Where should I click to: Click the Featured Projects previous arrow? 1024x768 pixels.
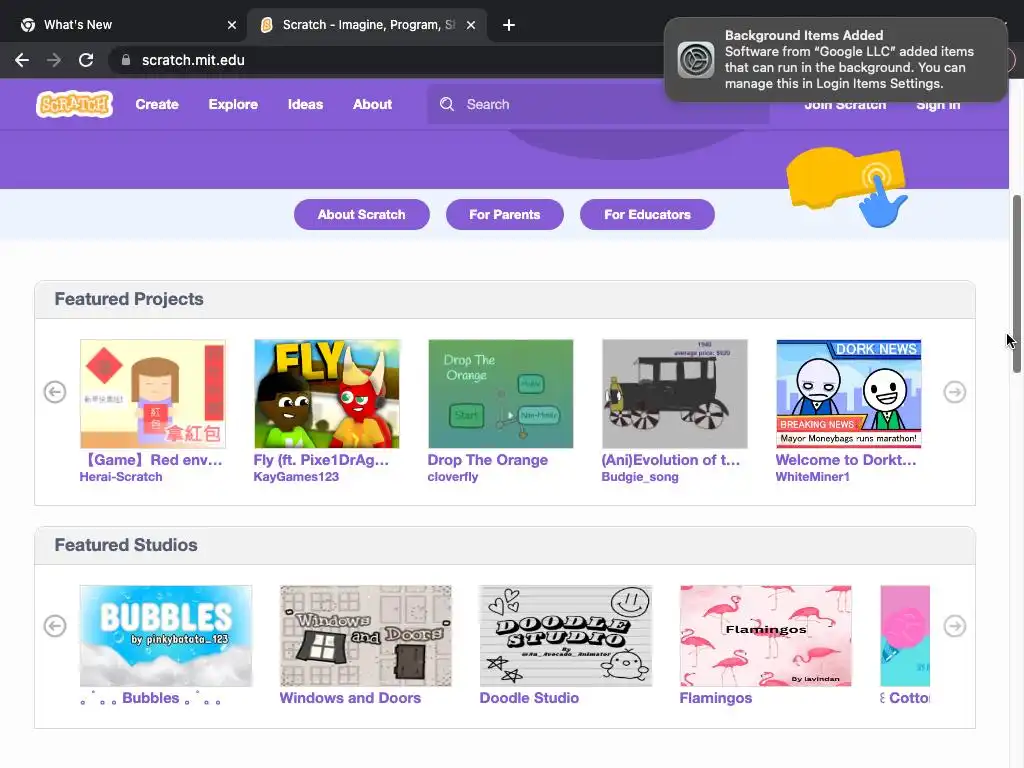point(55,392)
